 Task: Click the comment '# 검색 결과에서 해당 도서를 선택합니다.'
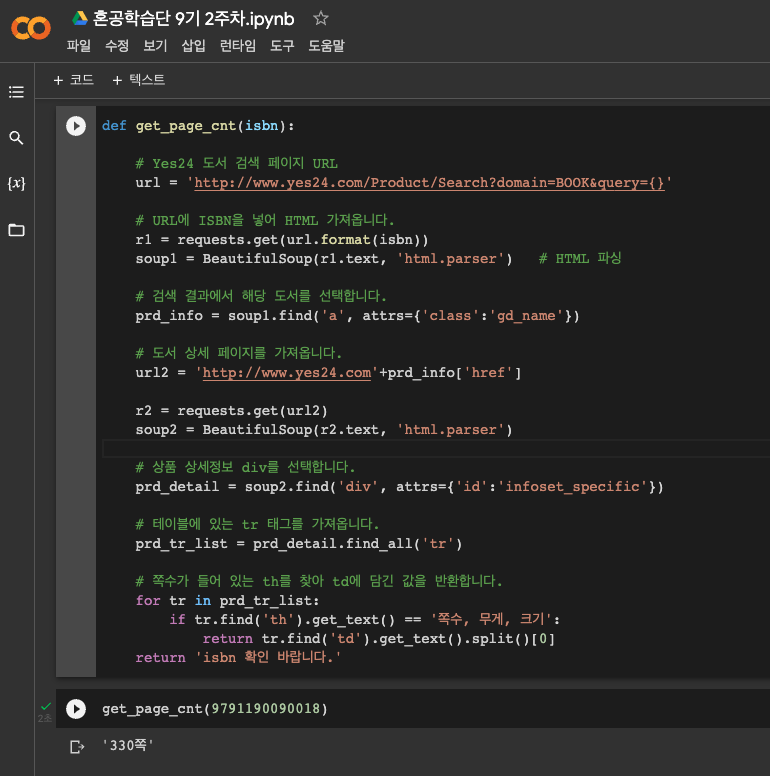point(261,296)
